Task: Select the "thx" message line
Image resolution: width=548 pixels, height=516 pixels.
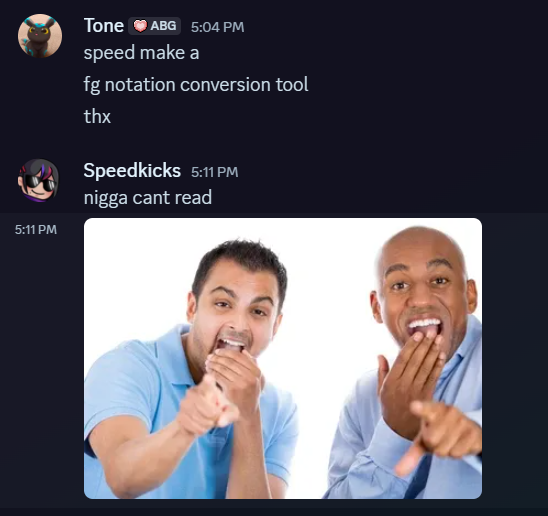Action: (x=97, y=116)
